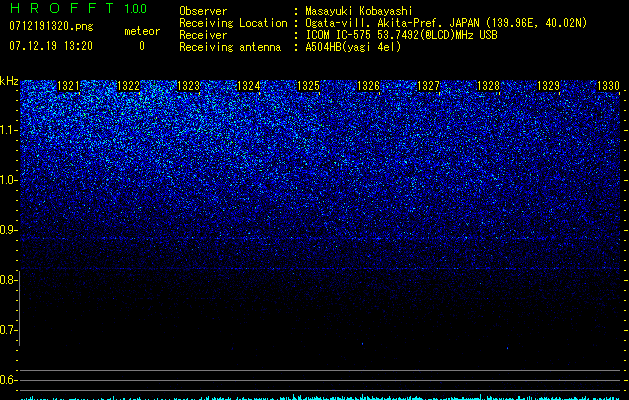Image resolution: width=629 pixels, height=400 pixels.
Task: Click the HROFFT 1.0.0 program title
Action: coord(78,8)
